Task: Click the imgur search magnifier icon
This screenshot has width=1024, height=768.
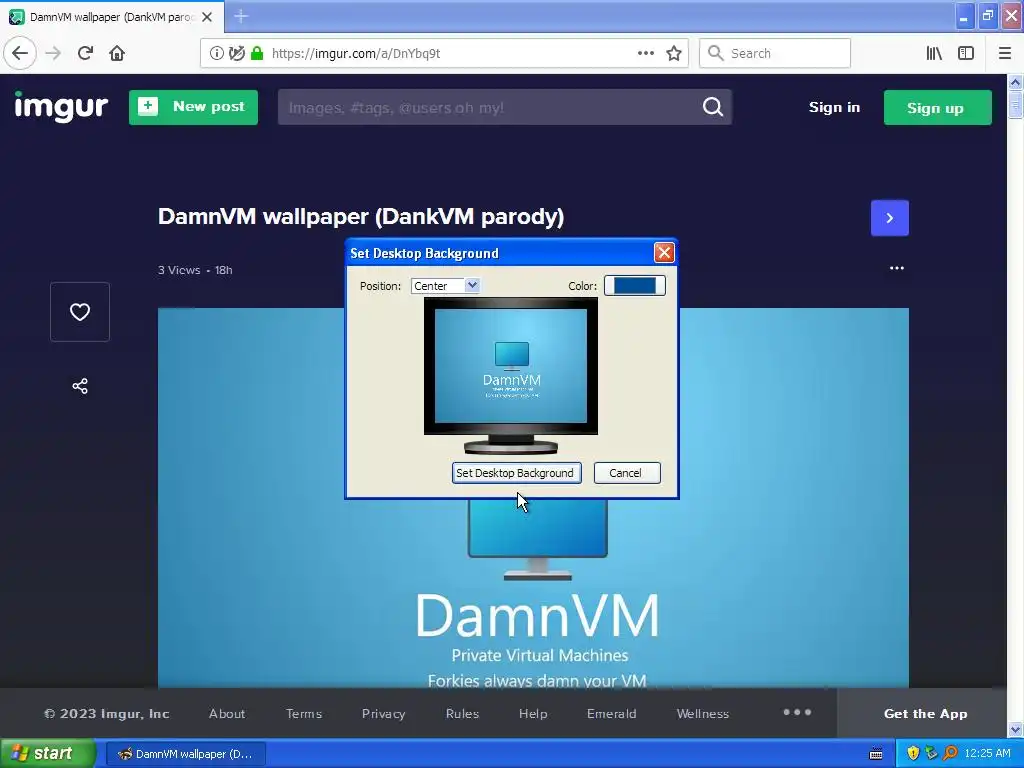Action: pyautogui.click(x=712, y=107)
